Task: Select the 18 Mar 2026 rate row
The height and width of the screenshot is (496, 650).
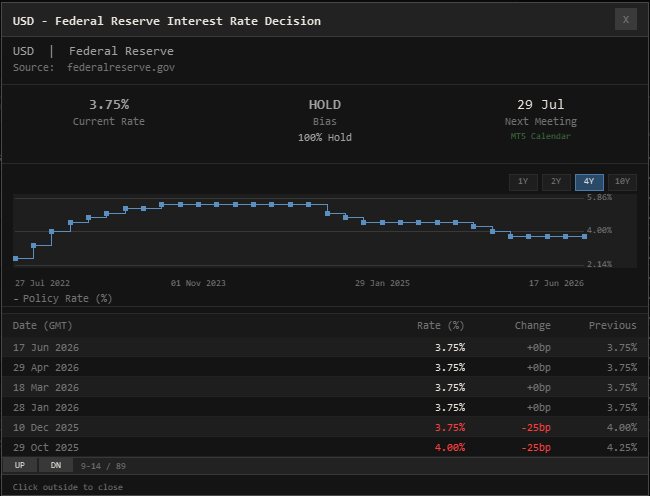Action: 325,387
